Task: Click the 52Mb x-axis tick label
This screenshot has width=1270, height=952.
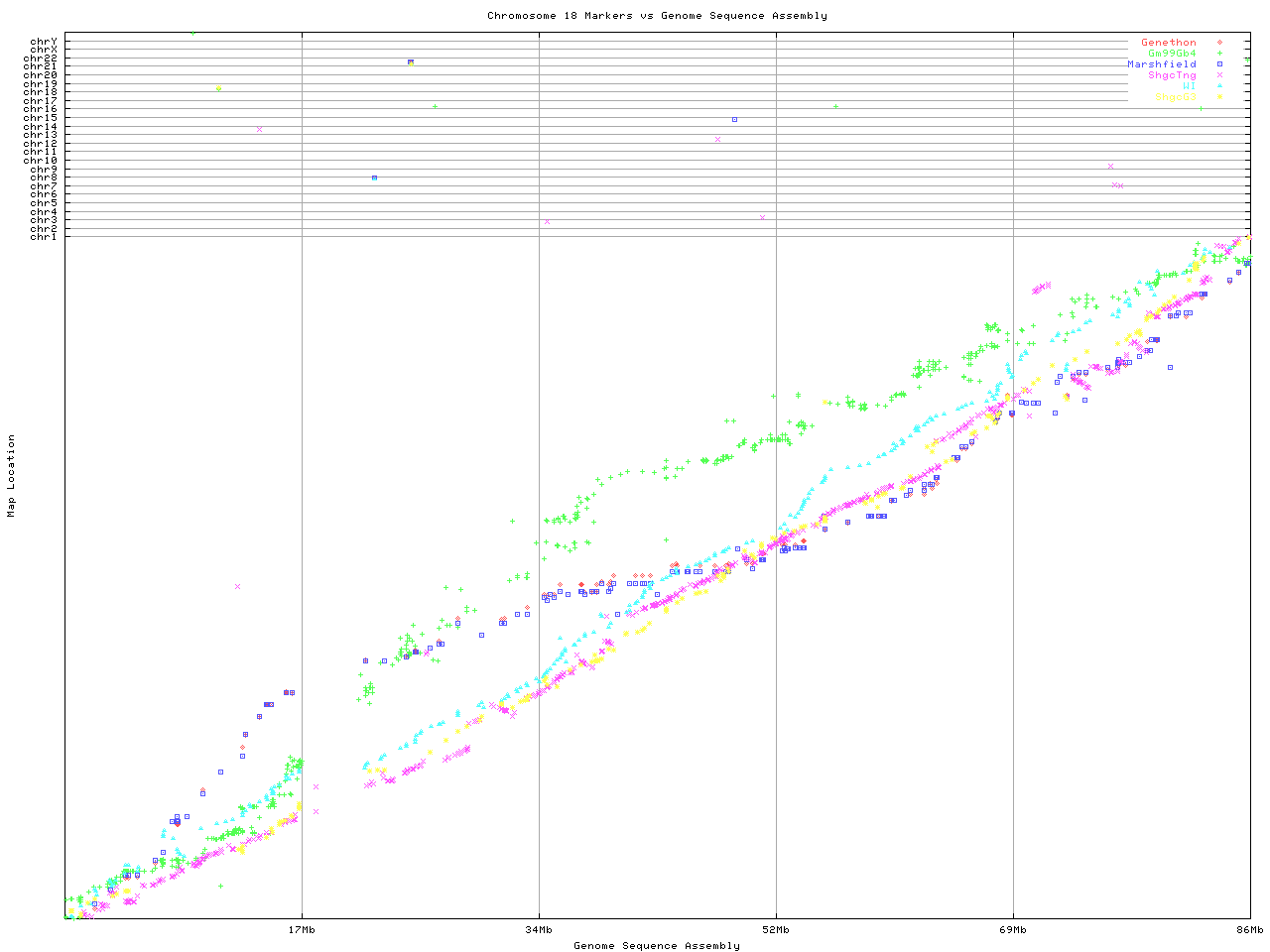Action: click(x=776, y=930)
